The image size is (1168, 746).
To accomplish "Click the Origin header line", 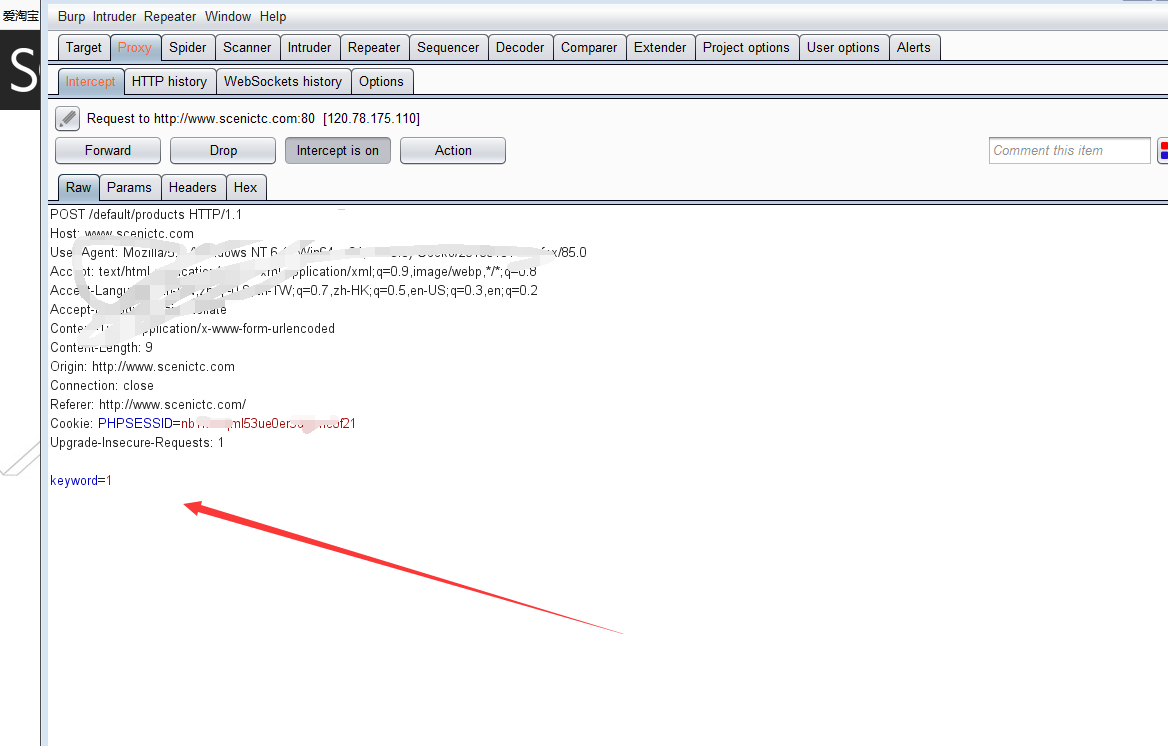I will [x=142, y=367].
